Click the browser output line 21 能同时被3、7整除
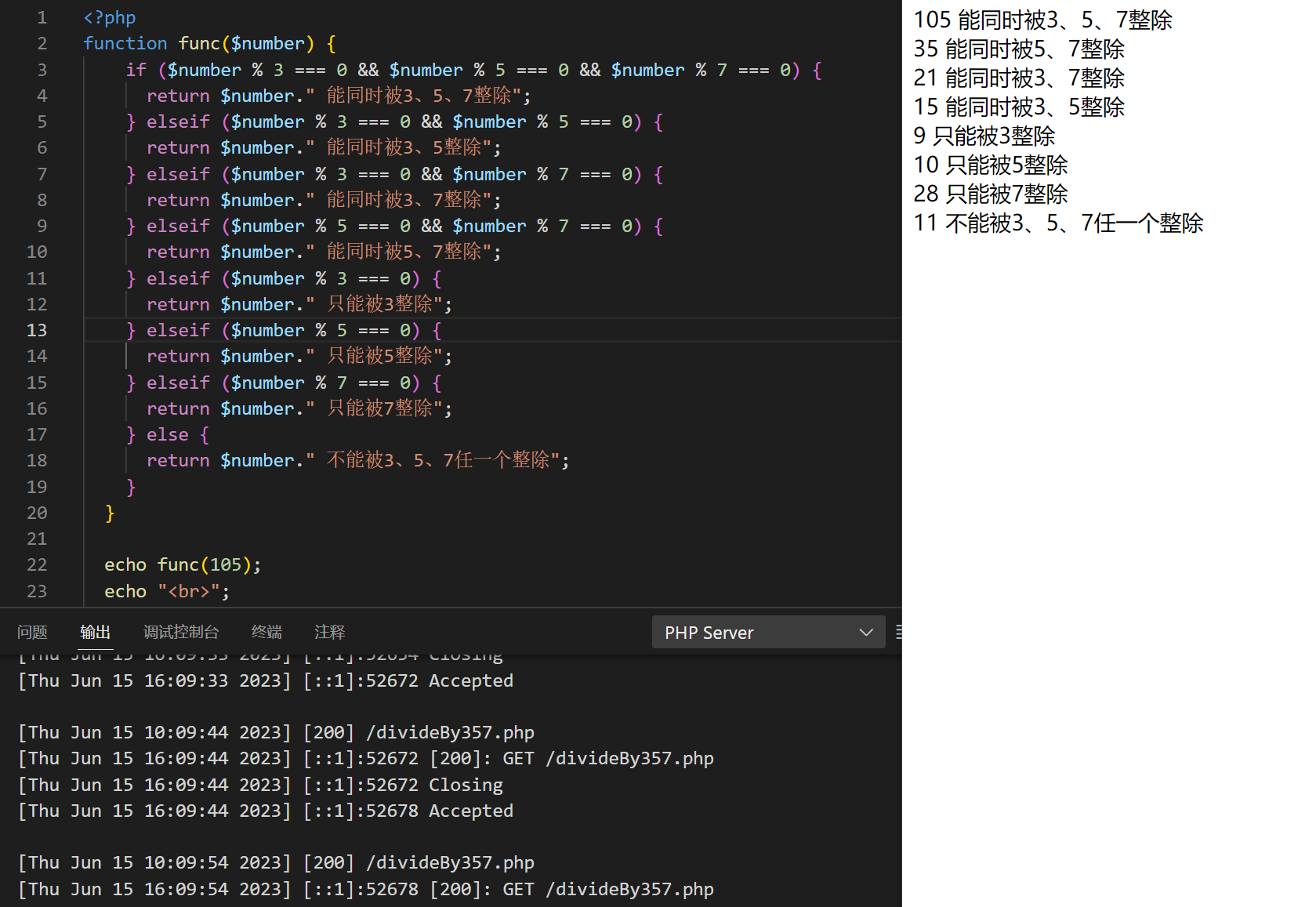The height and width of the screenshot is (907, 1316). click(x=1019, y=78)
